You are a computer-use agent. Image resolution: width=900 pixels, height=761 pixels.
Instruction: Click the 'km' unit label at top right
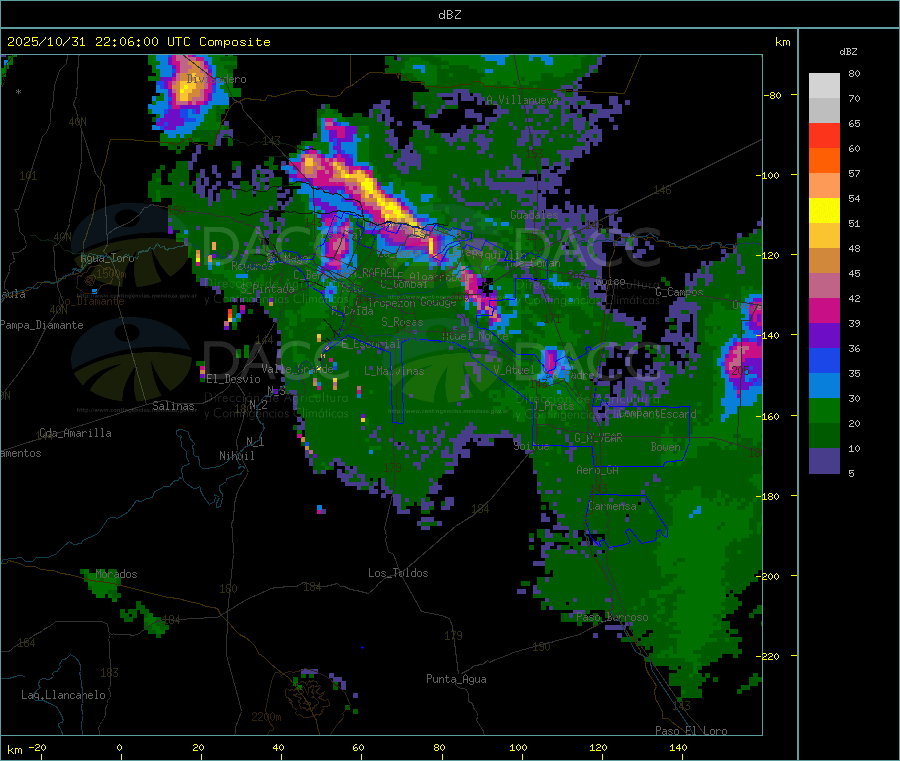pyautogui.click(x=782, y=42)
